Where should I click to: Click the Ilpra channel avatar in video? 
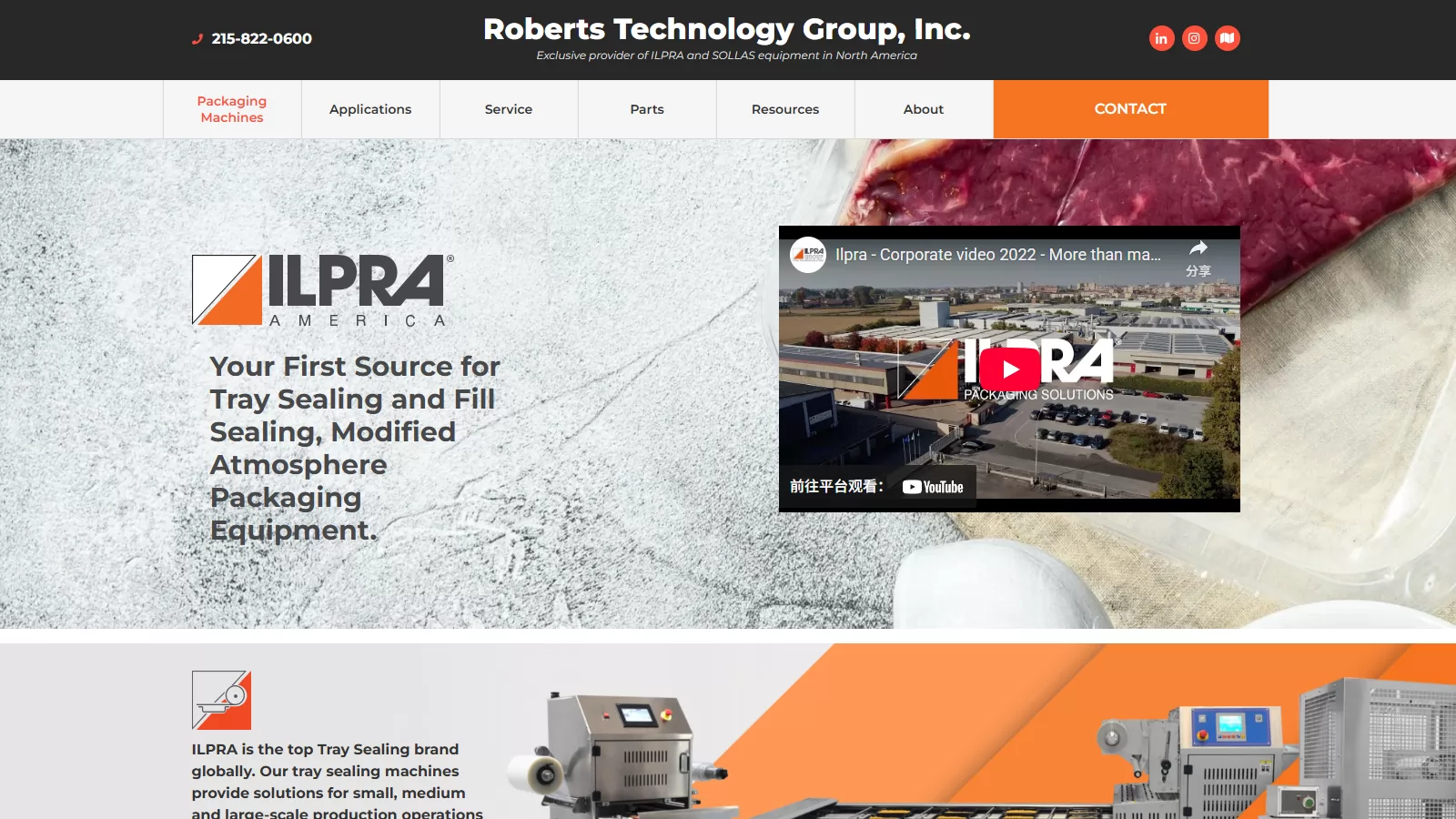[x=808, y=255]
